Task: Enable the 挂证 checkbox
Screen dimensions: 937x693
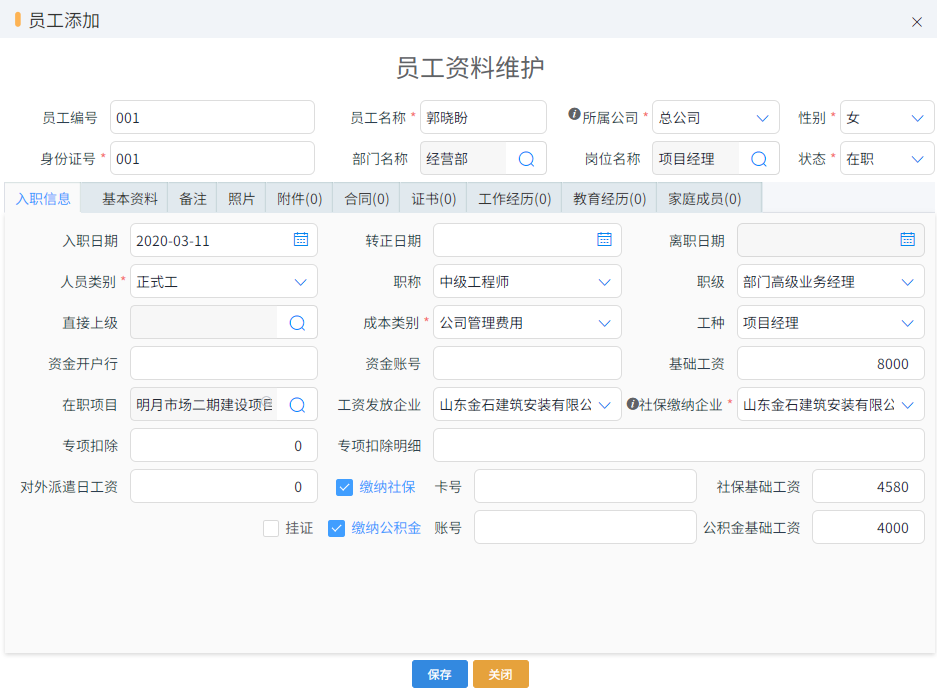Action: (271, 528)
